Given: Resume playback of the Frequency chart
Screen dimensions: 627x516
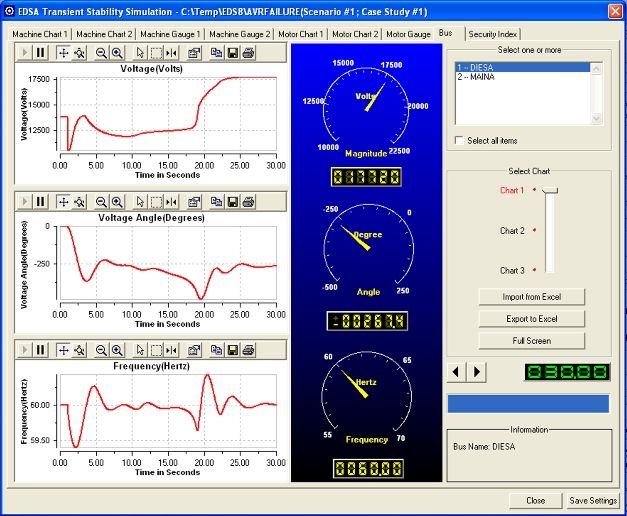Looking at the screenshot, I should (25, 350).
